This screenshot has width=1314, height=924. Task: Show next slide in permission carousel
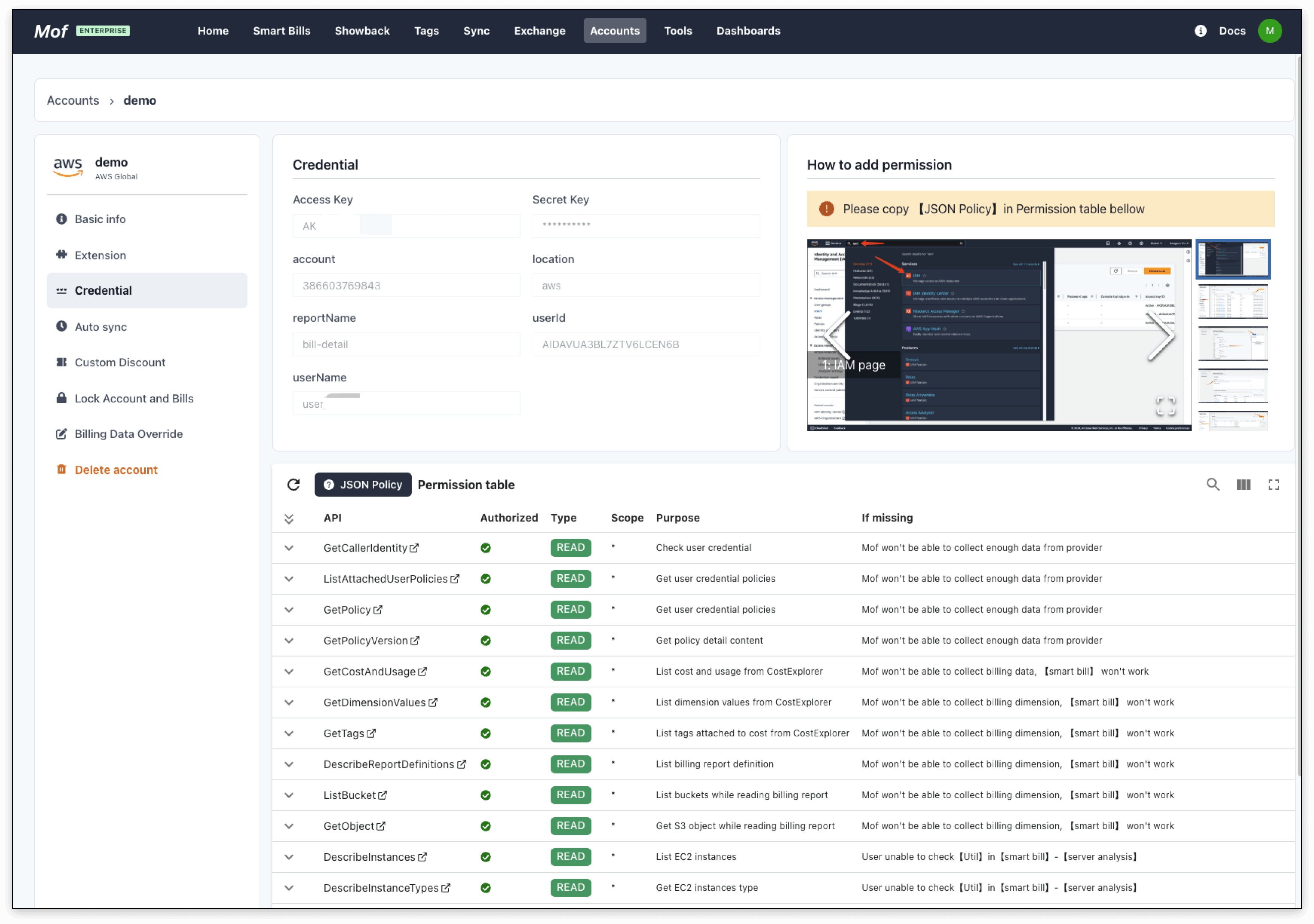tap(1161, 336)
